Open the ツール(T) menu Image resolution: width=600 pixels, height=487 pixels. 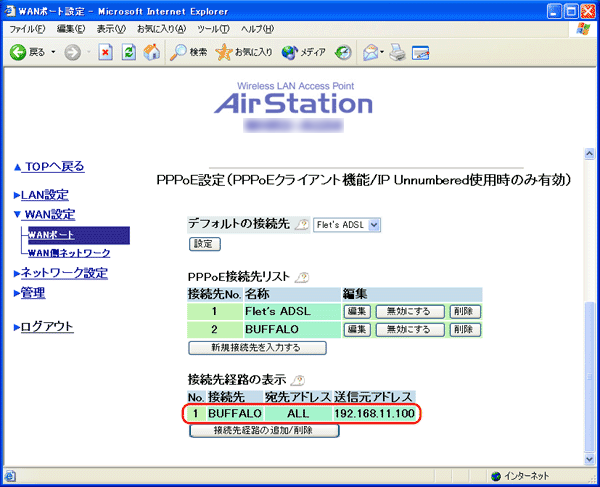213,29
